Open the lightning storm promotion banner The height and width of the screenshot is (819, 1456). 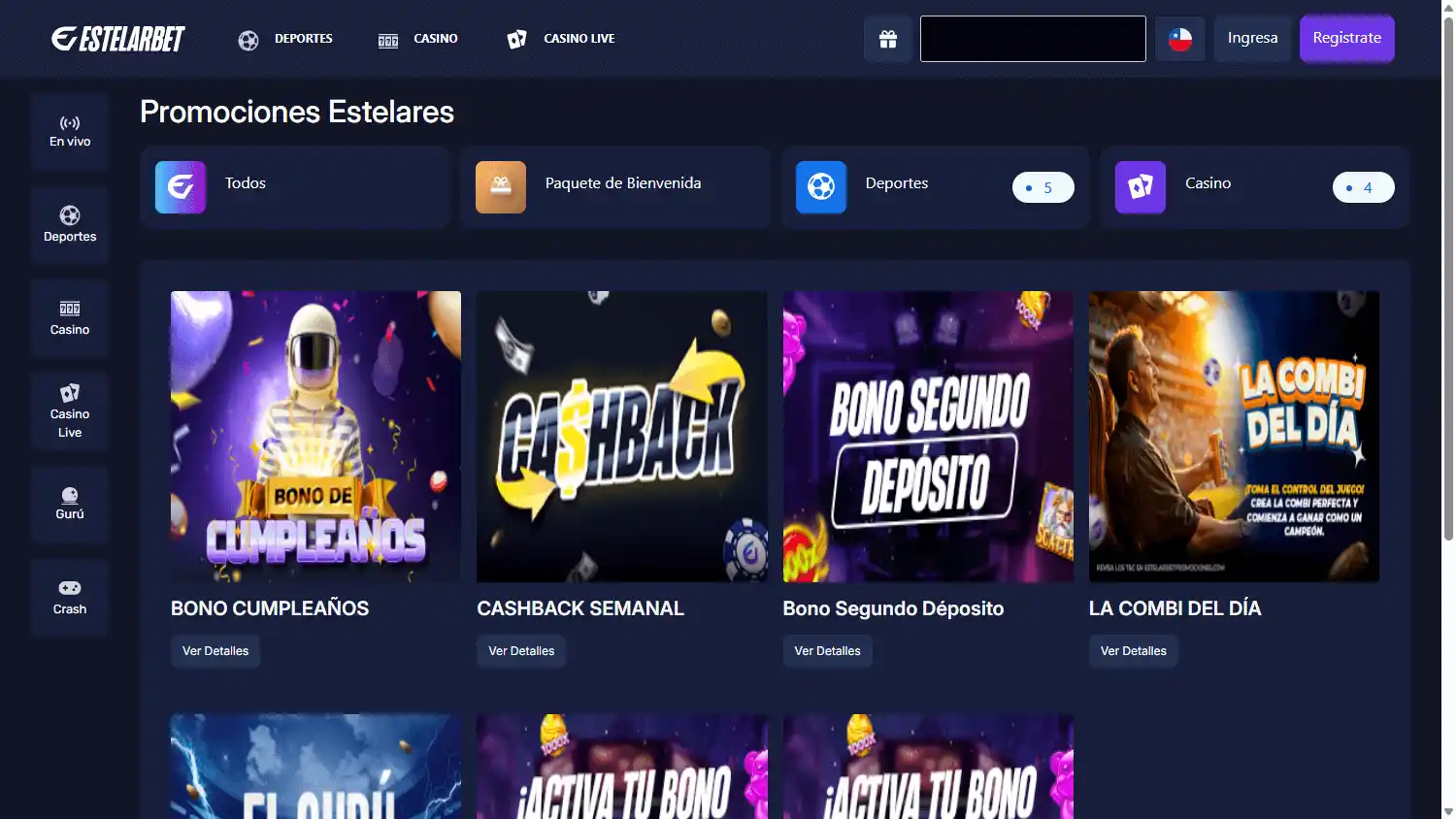pos(315,767)
